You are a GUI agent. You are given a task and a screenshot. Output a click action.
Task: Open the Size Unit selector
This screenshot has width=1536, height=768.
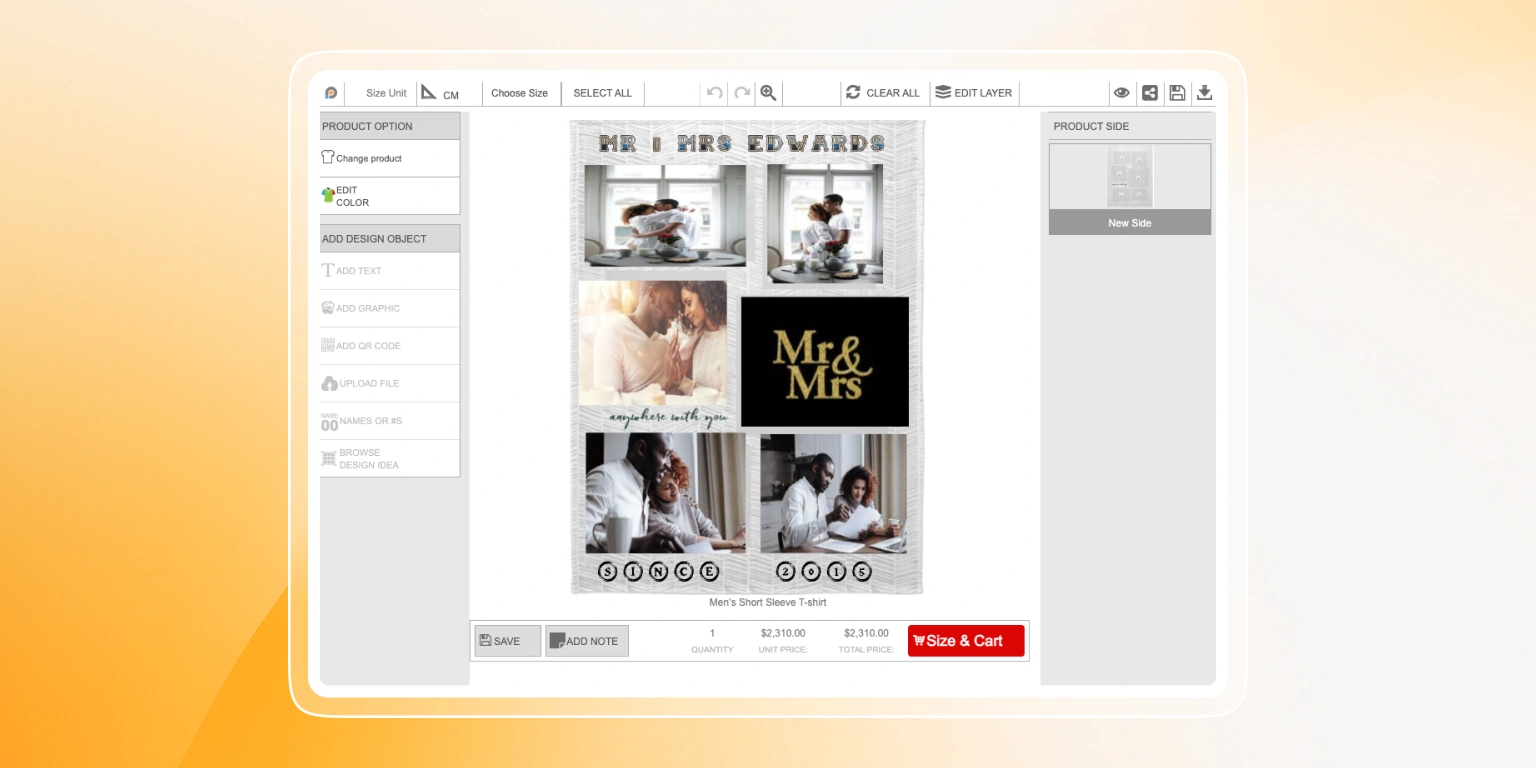pyautogui.click(x=384, y=92)
